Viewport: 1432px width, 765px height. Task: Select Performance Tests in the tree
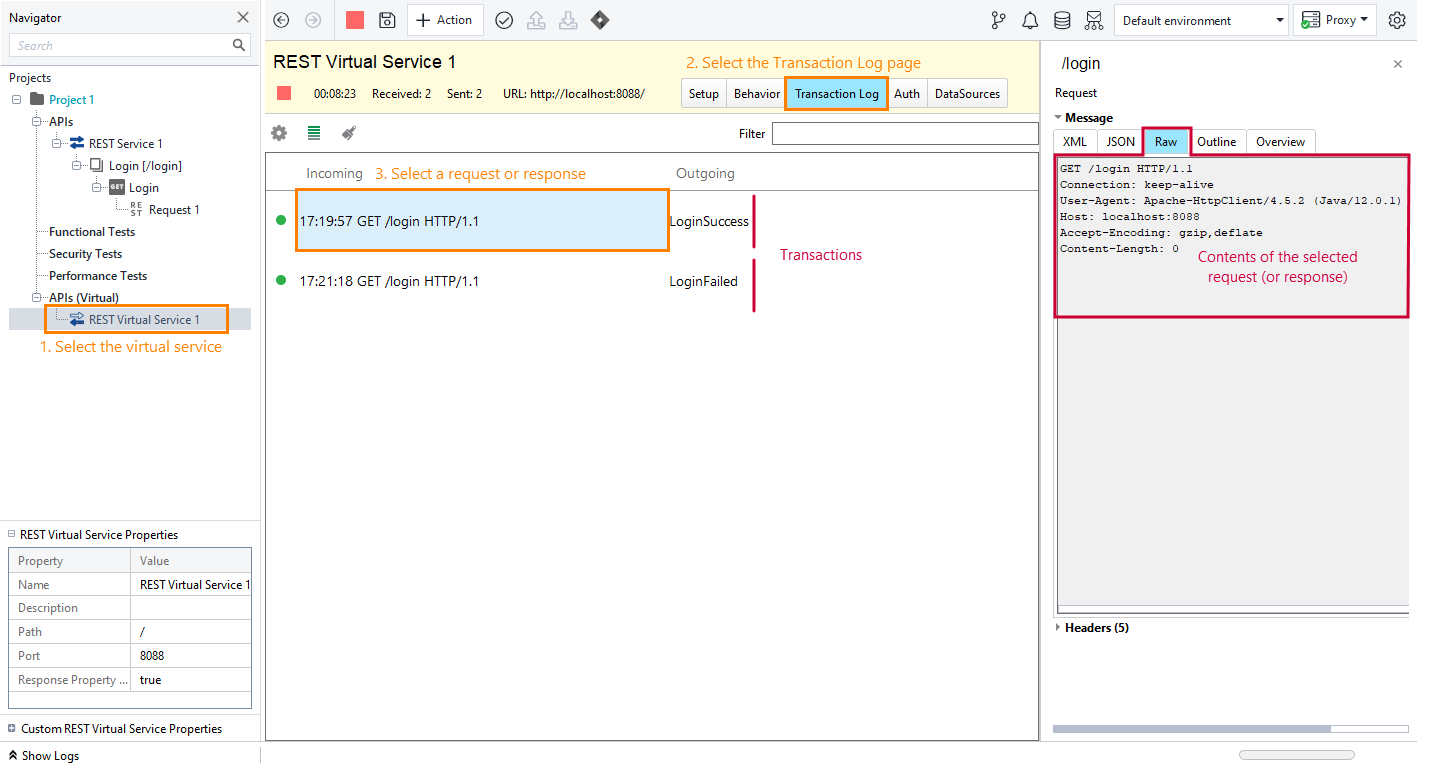coord(98,276)
